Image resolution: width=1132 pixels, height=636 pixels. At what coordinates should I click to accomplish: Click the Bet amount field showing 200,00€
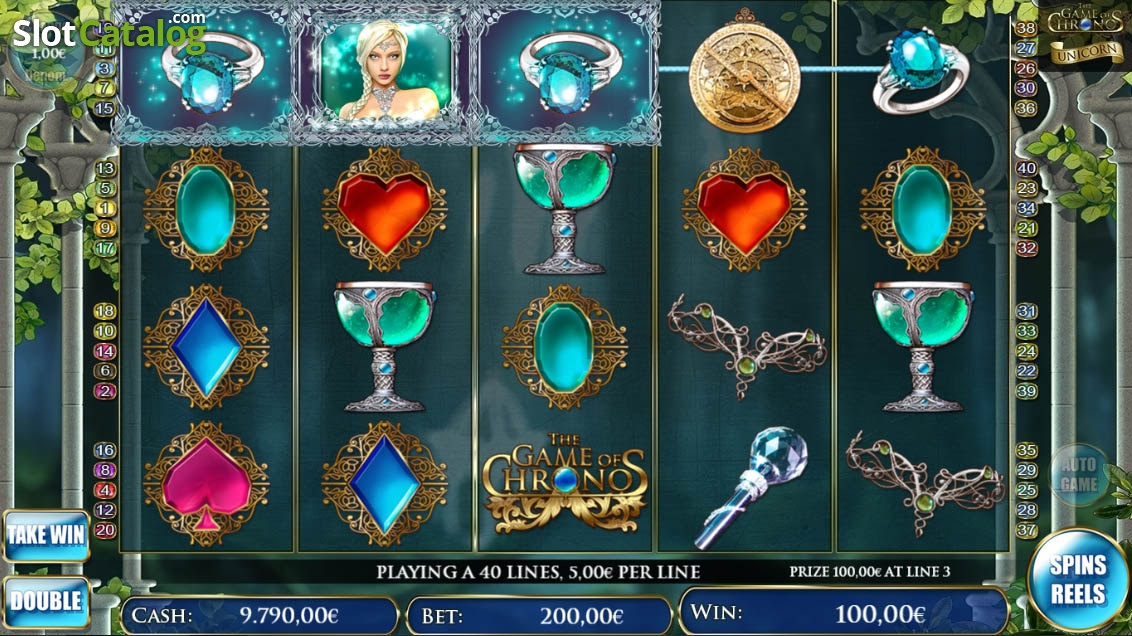539,616
